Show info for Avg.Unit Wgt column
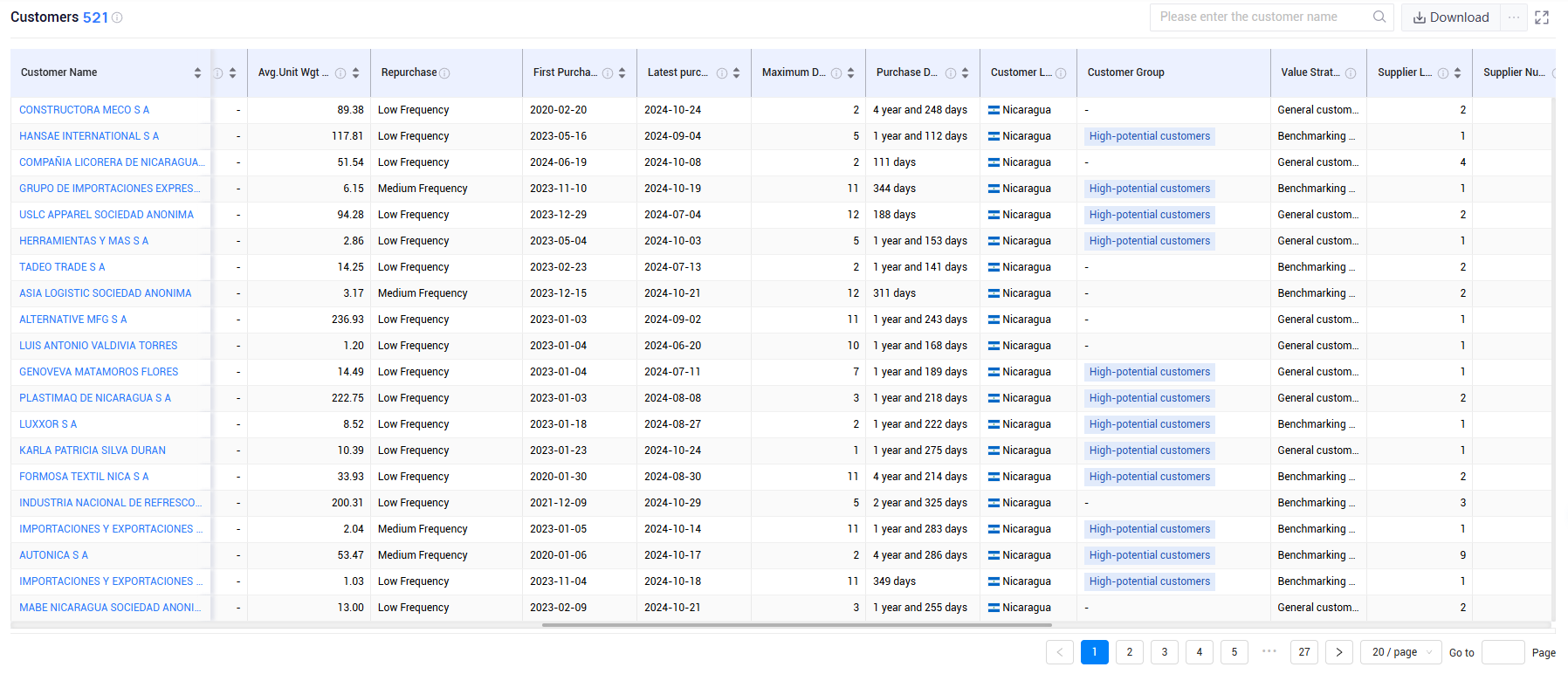The height and width of the screenshot is (674, 1568). (x=340, y=73)
